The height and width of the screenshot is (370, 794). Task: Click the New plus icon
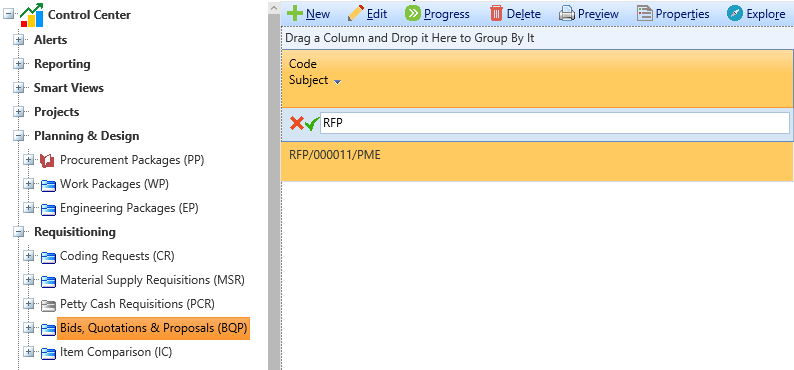[x=294, y=13]
